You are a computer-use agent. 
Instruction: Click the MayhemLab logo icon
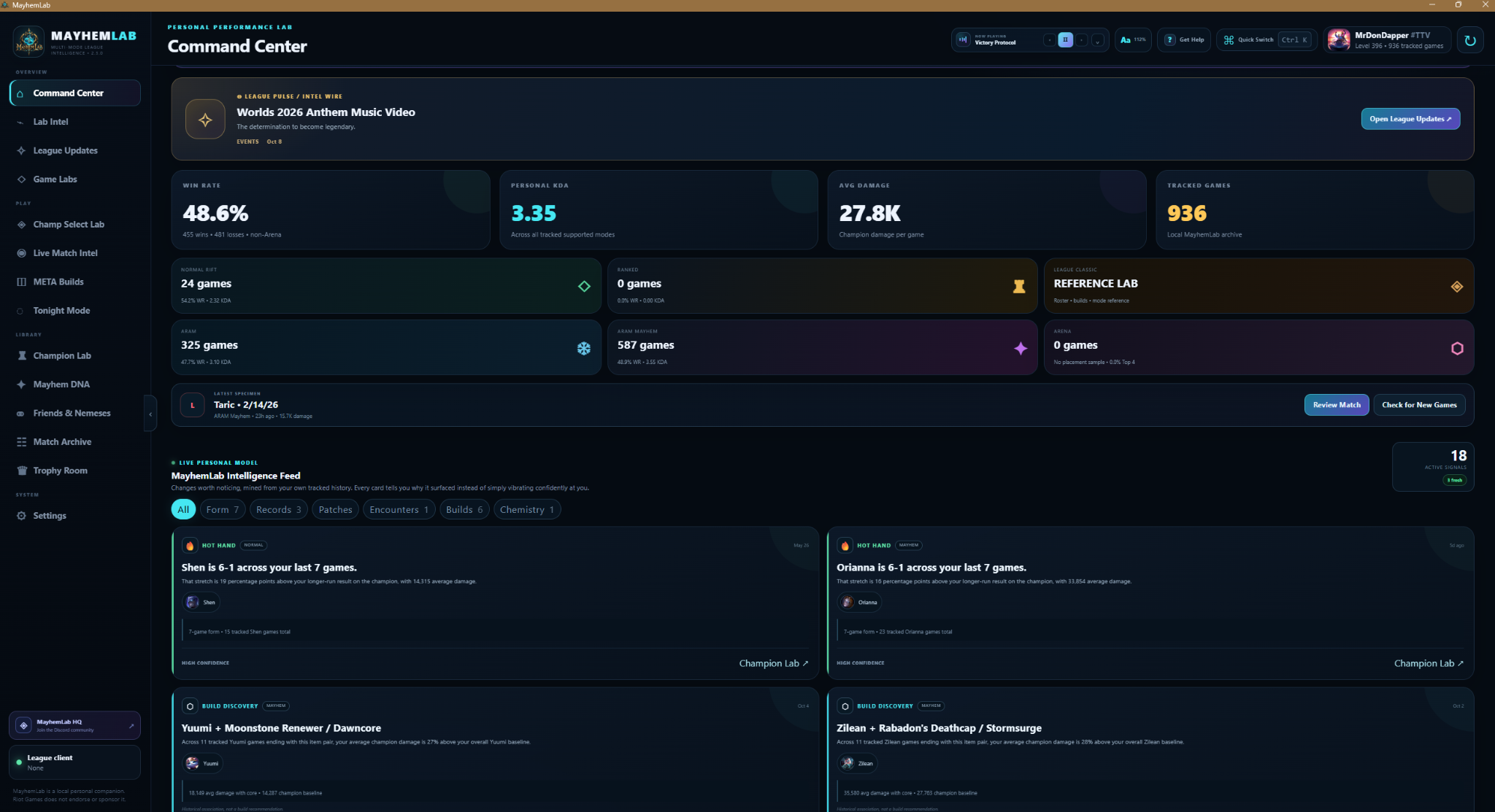(x=29, y=42)
